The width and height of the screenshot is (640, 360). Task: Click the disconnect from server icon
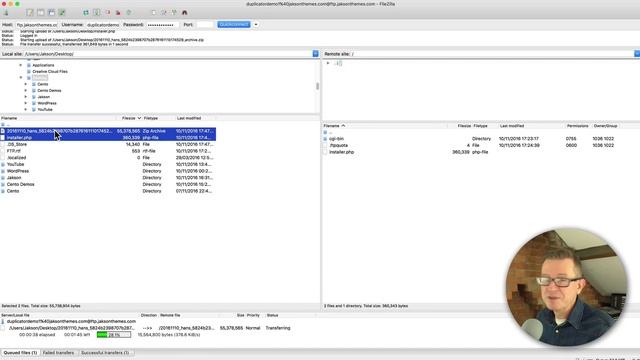coord(118,13)
